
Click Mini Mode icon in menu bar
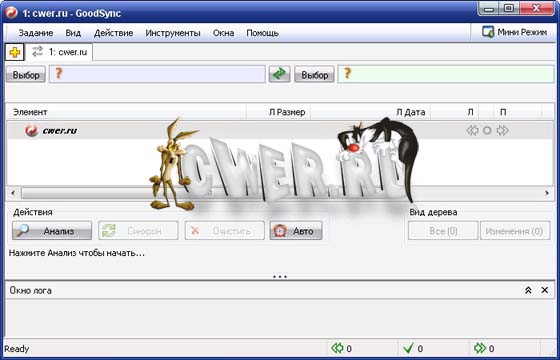click(x=488, y=32)
